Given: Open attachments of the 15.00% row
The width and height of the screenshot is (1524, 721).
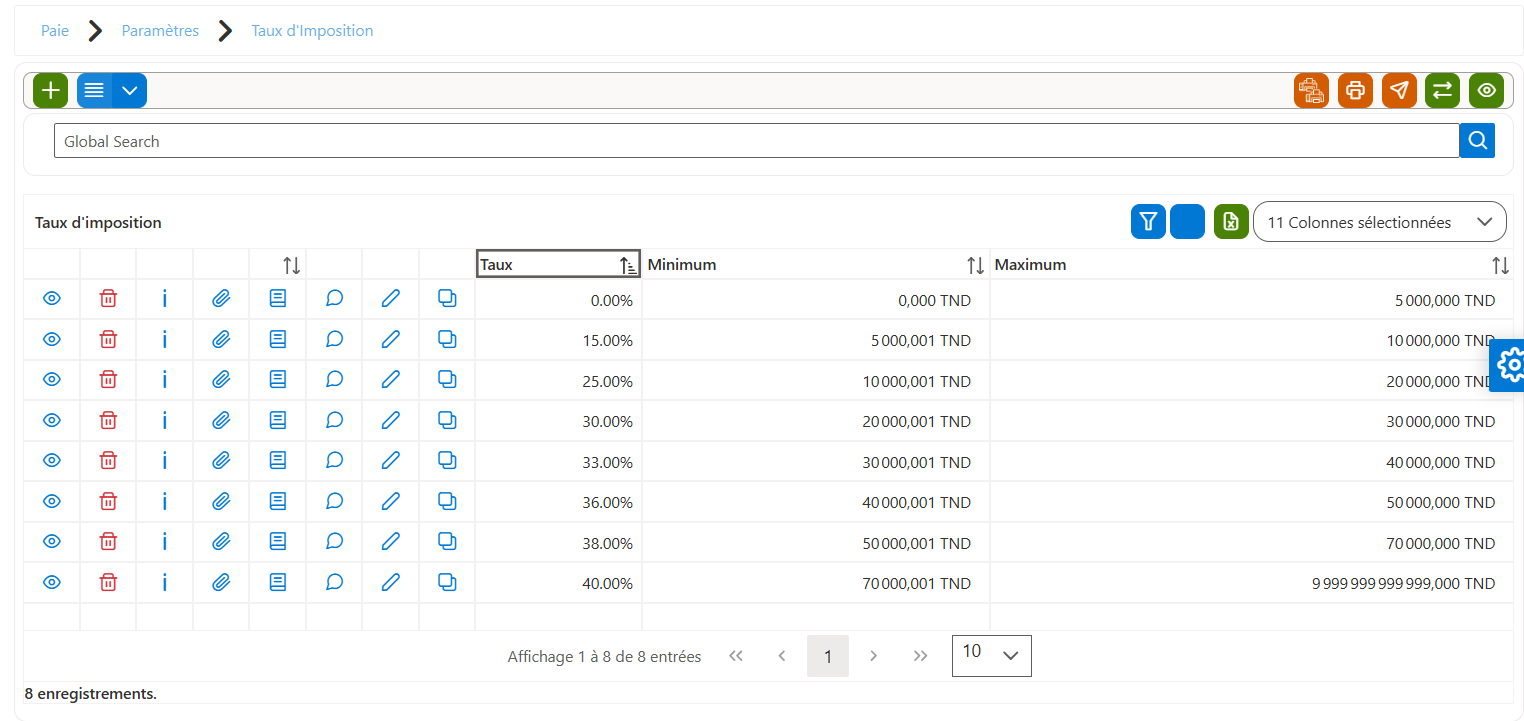Looking at the screenshot, I should point(221,340).
